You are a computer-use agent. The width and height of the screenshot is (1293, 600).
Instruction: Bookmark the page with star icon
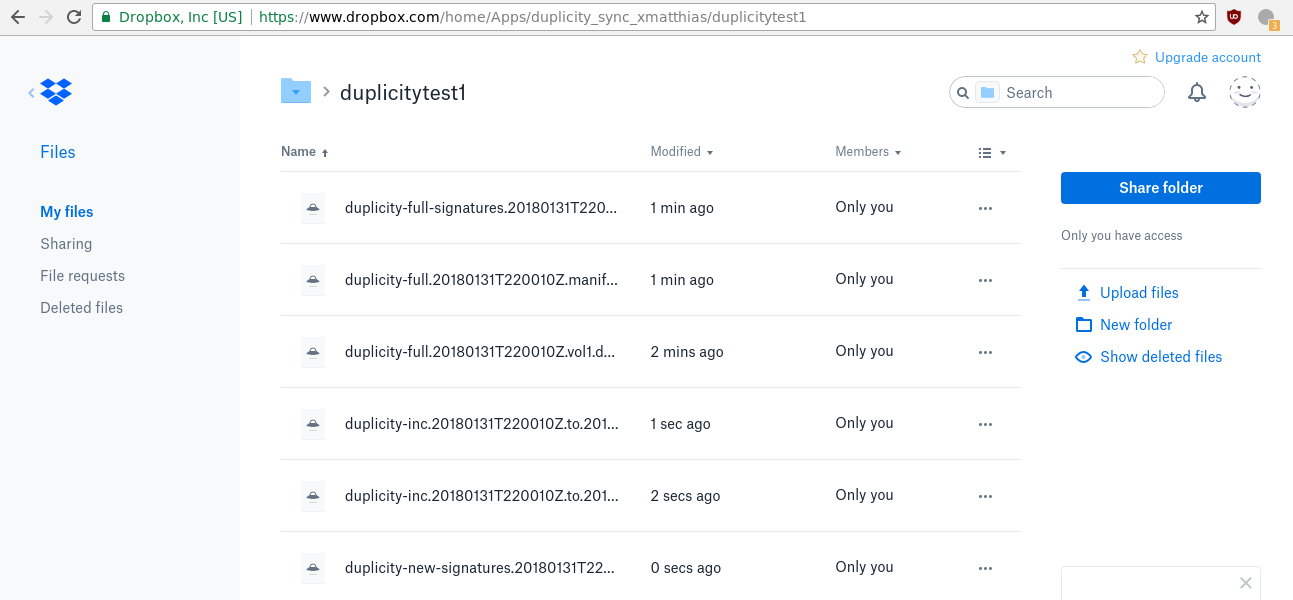tap(1202, 17)
